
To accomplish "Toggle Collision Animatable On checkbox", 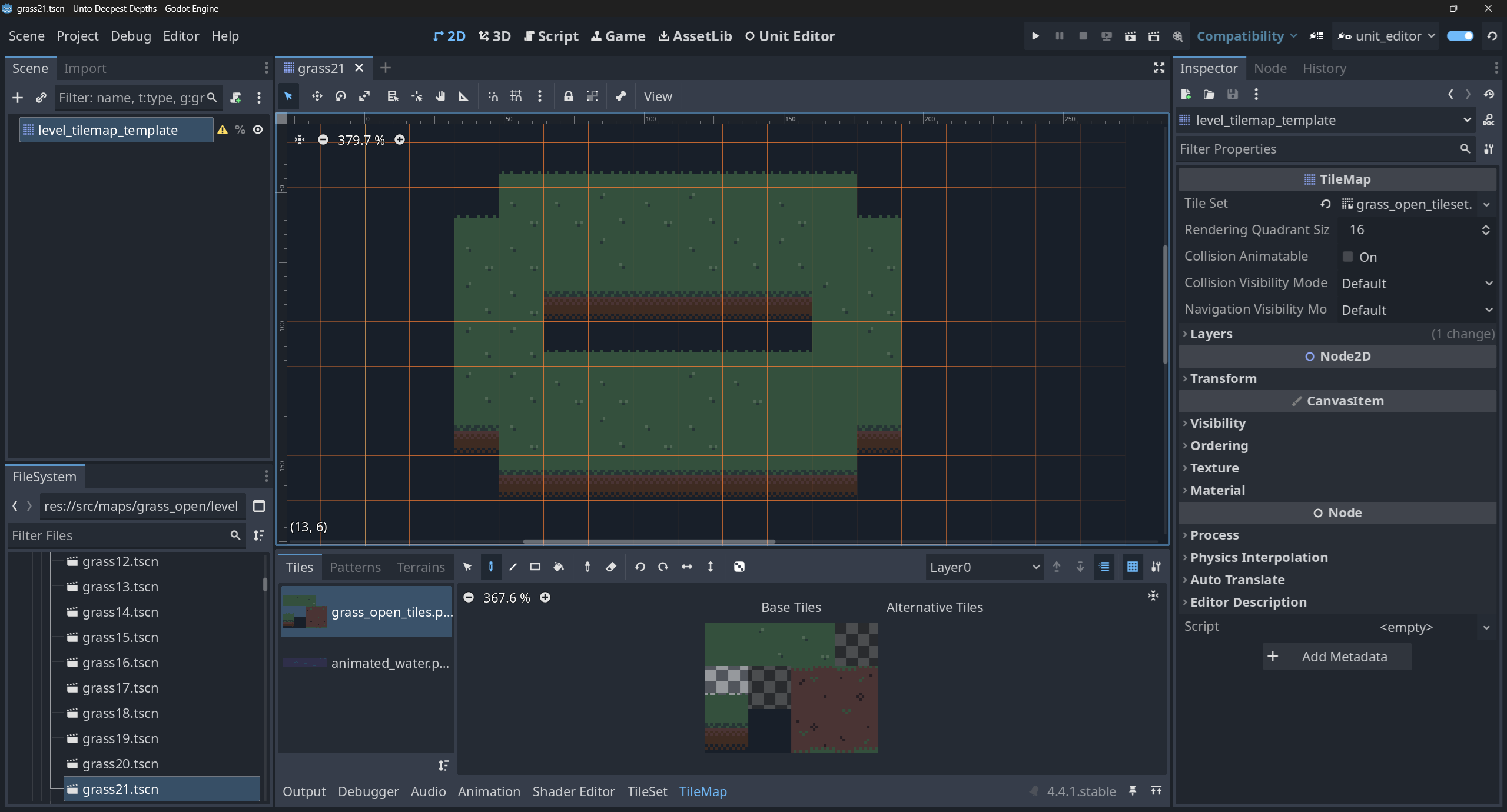I will tap(1347, 257).
